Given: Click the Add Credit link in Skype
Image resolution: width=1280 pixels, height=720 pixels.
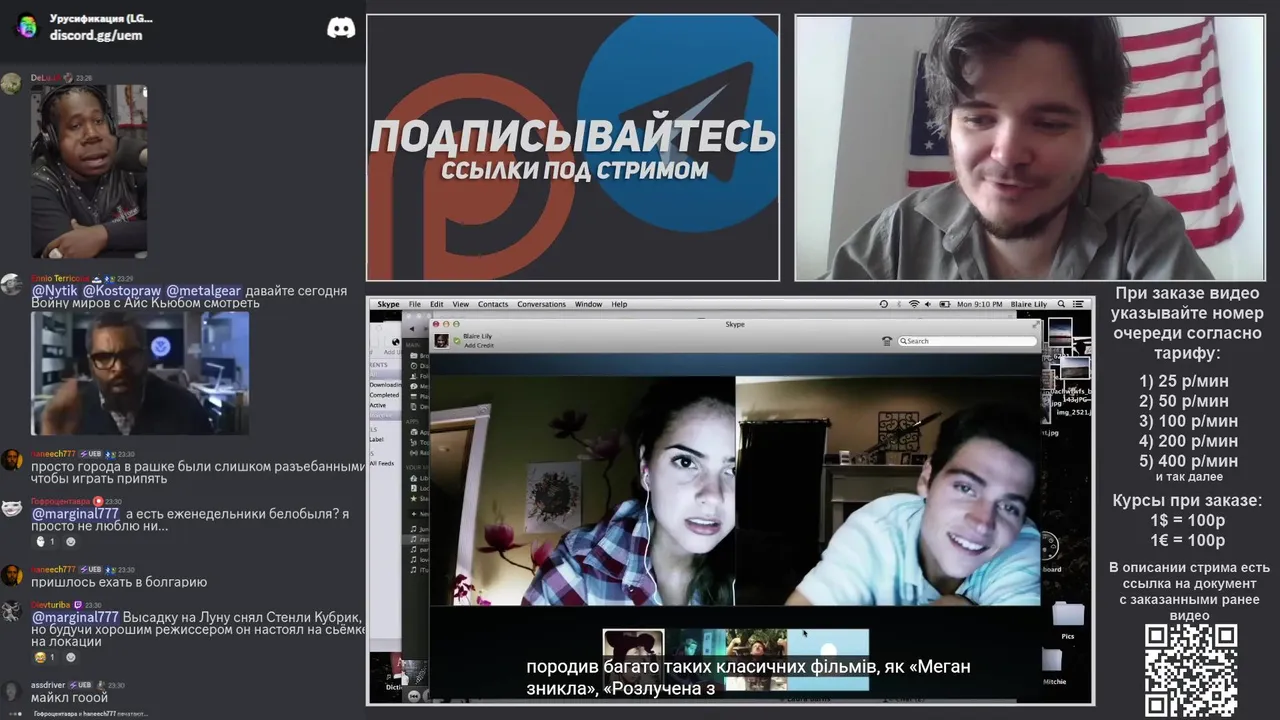Looking at the screenshot, I should pos(479,345).
